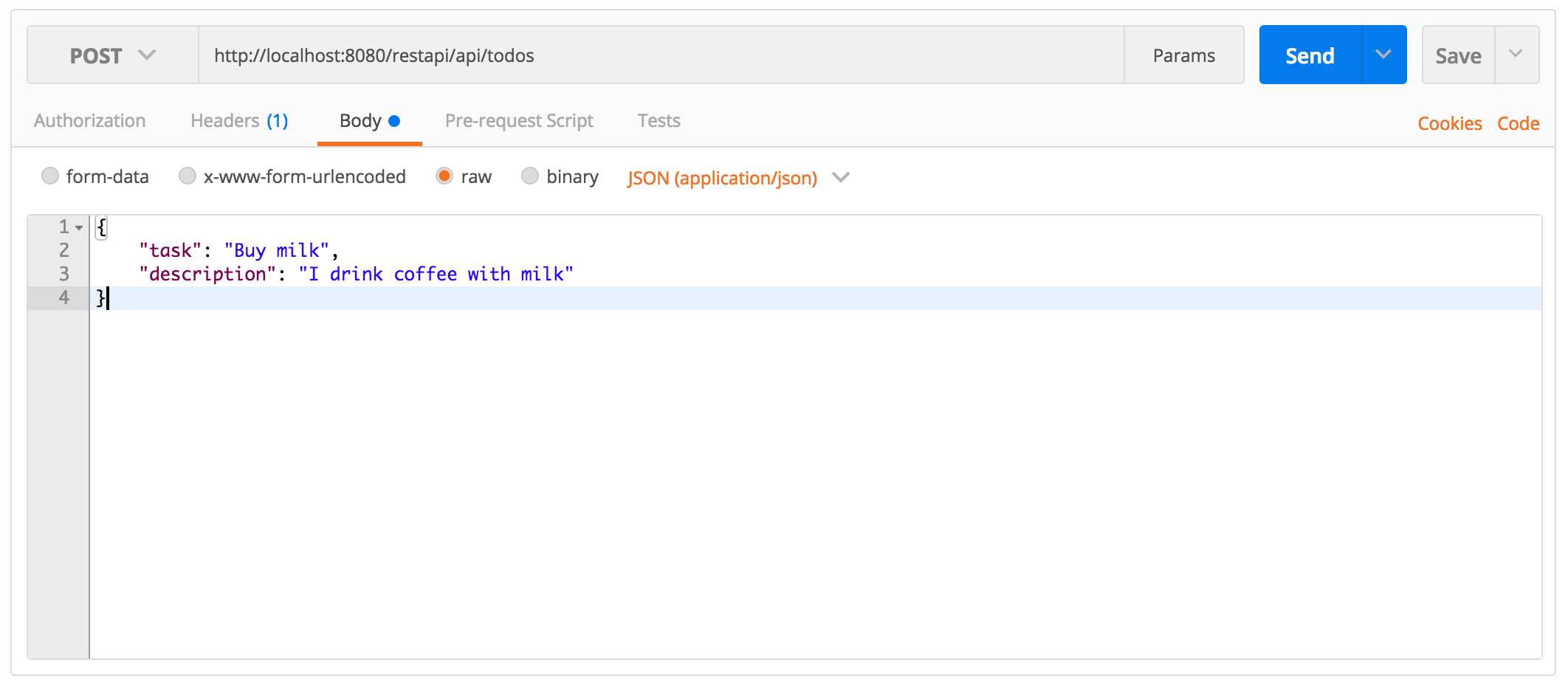Click line number 3 in gutter

click(x=64, y=274)
